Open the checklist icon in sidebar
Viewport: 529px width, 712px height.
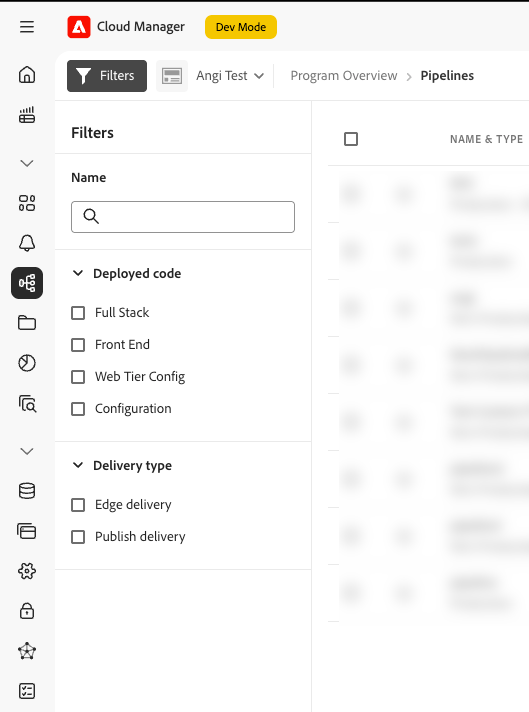pos(27,691)
